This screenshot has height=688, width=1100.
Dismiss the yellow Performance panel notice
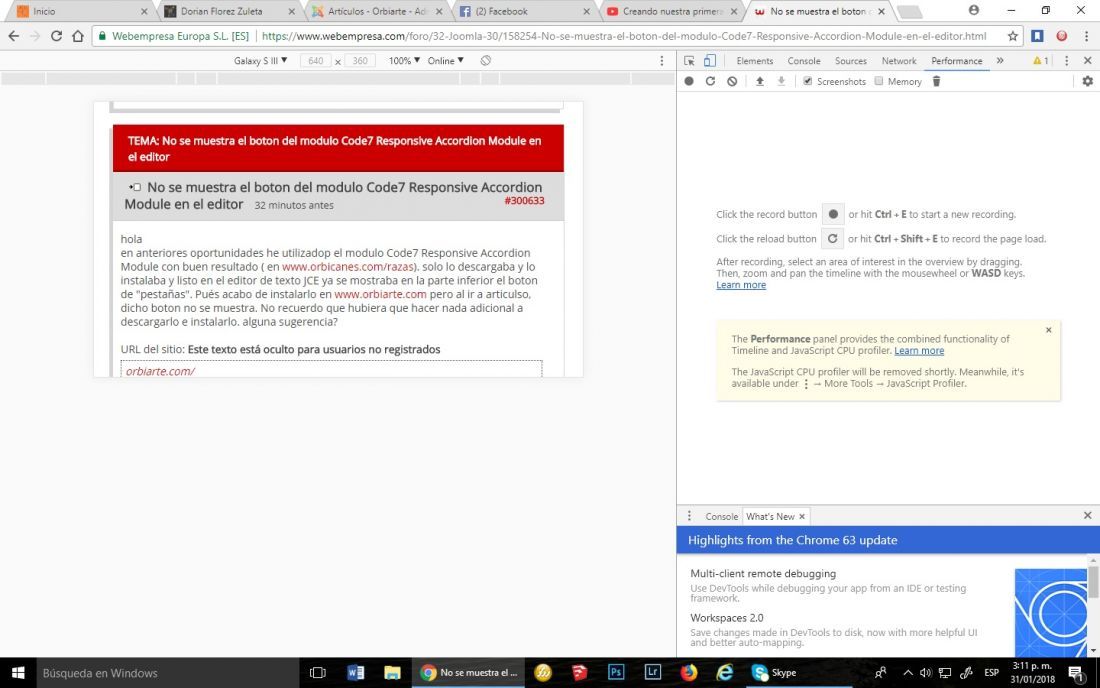1049,330
